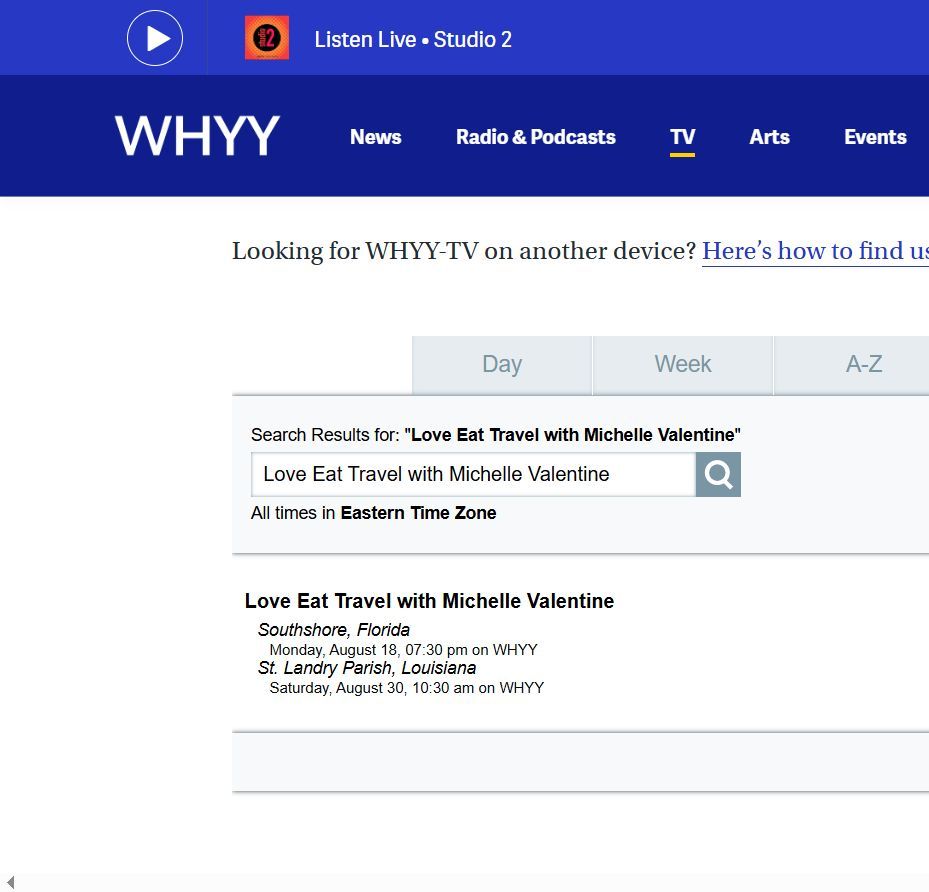Open the Arts menu
Viewport: 929px width, 892px height.
click(769, 137)
